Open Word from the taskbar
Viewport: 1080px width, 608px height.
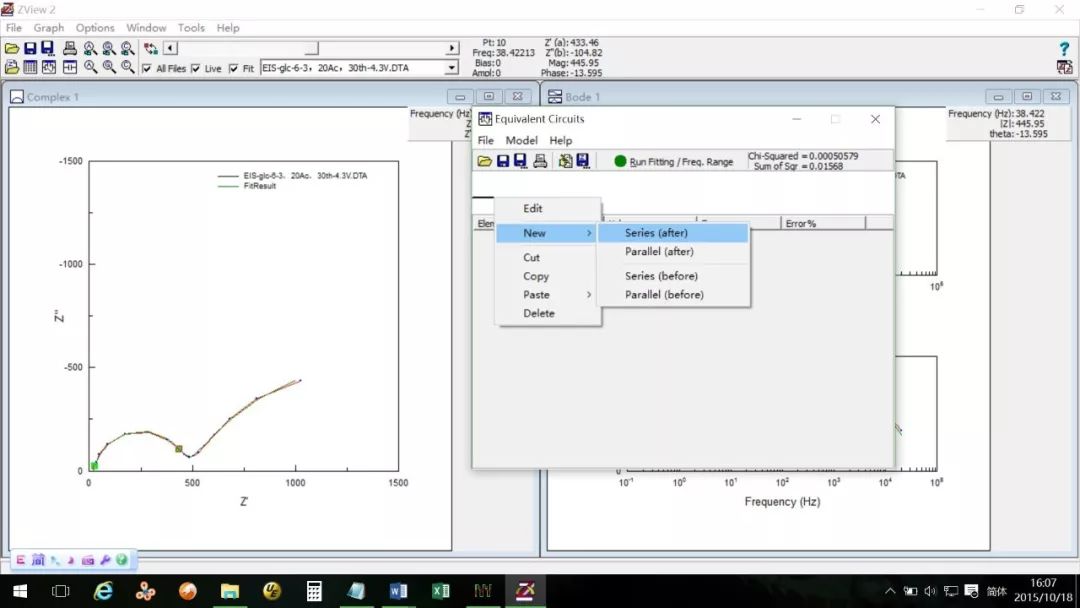[398, 591]
